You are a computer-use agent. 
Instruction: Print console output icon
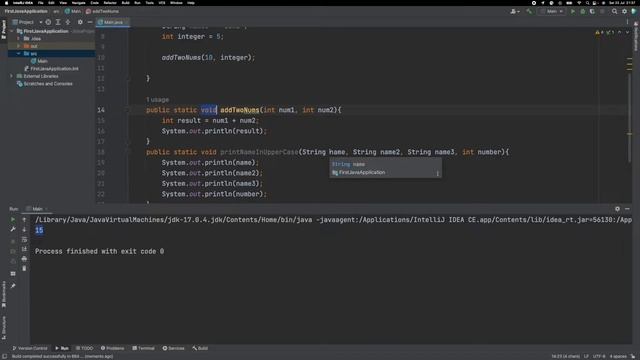[x=24, y=259]
